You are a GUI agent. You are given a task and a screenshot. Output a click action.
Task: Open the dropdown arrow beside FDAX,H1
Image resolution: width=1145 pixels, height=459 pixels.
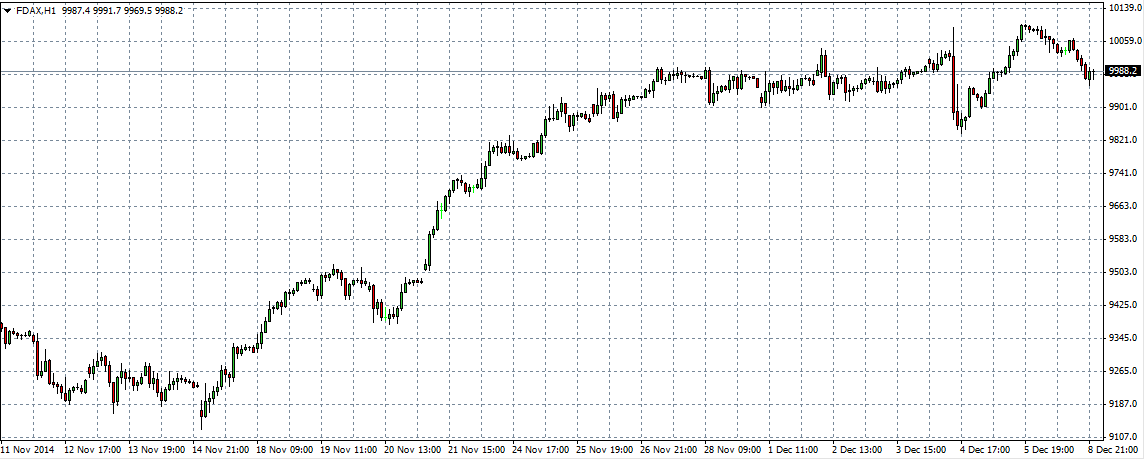6,9
